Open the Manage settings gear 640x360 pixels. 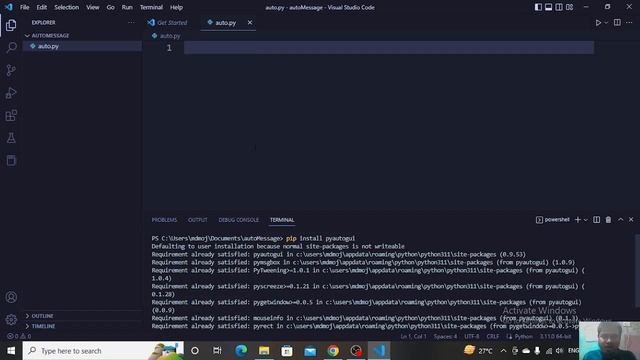pyautogui.click(x=11, y=319)
